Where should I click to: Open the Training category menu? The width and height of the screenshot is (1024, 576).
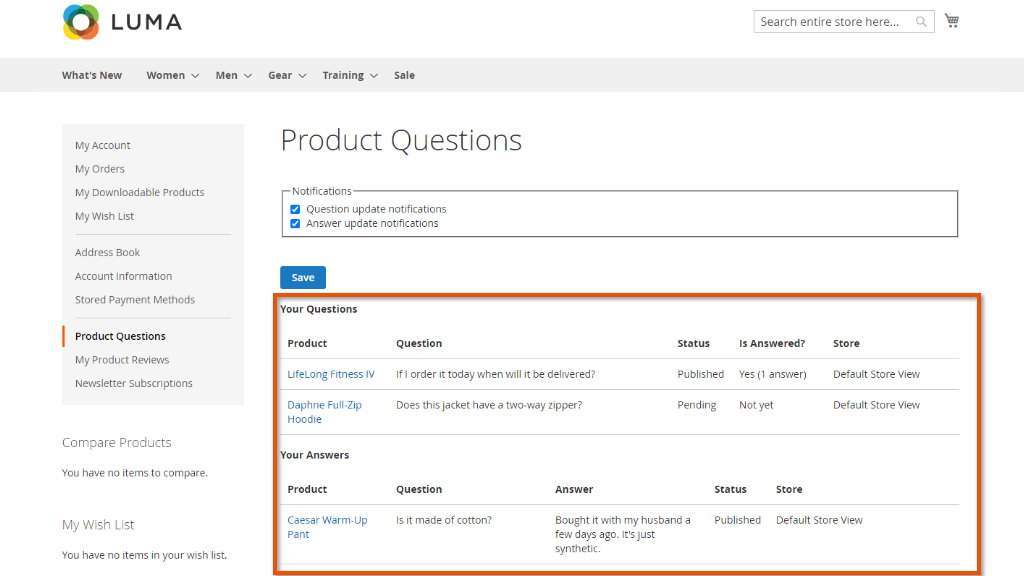click(x=343, y=75)
